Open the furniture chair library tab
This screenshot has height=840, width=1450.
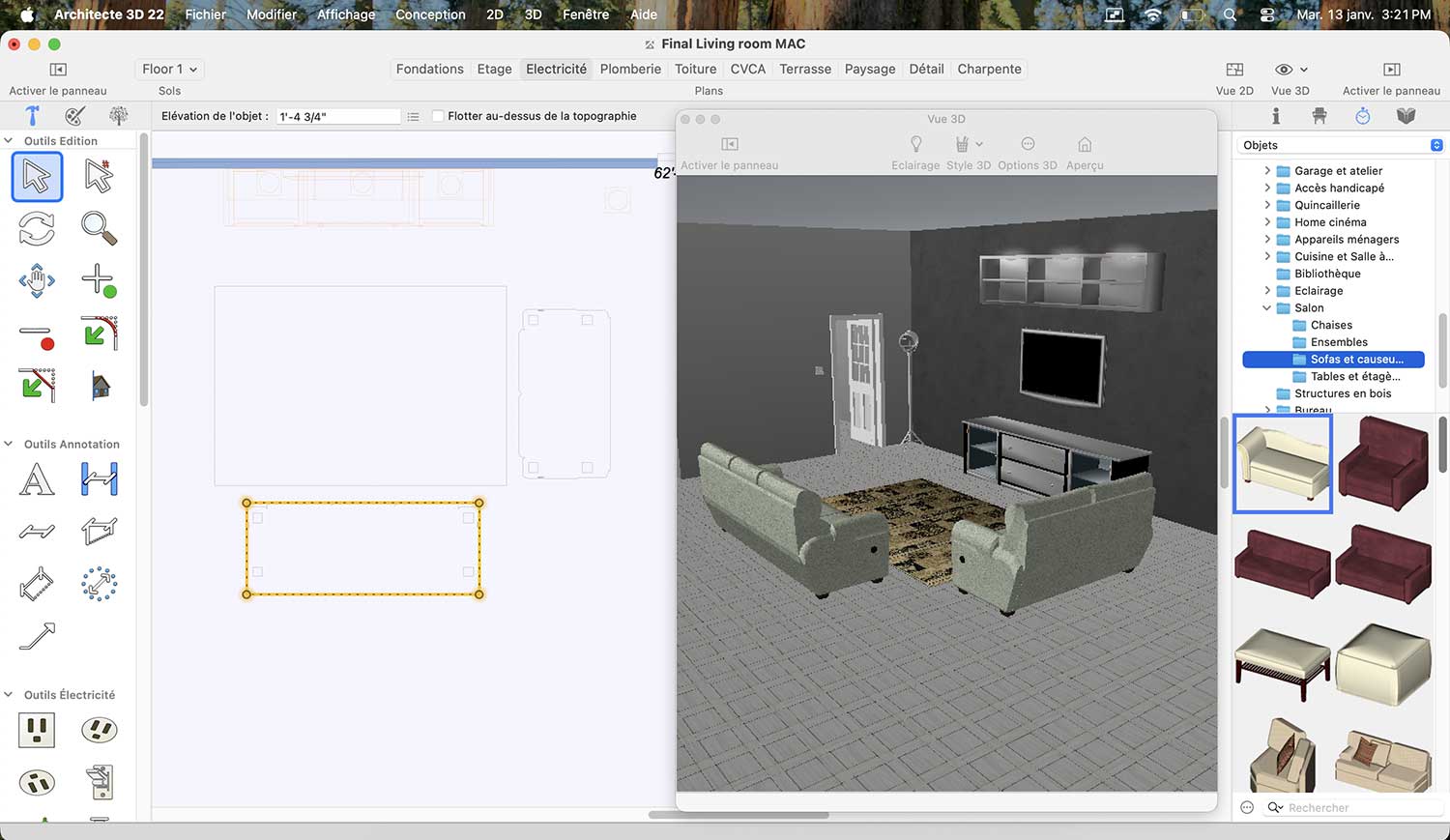(x=1319, y=116)
